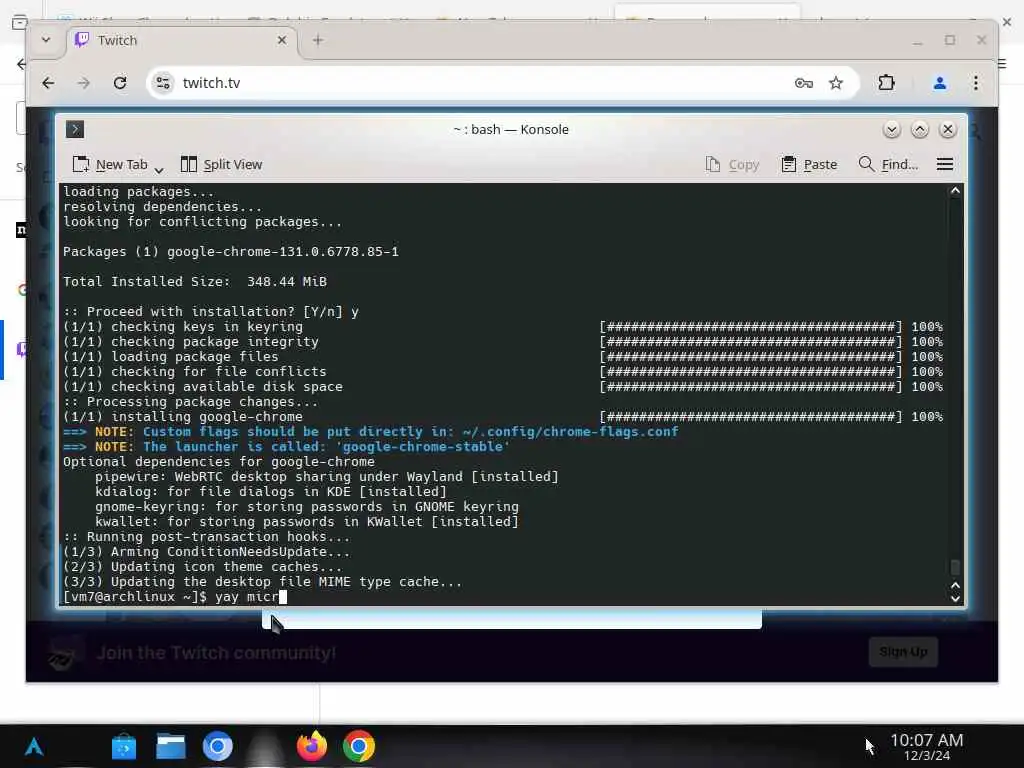Close the Twitch tab
The image size is (1024, 768).
coord(281,40)
